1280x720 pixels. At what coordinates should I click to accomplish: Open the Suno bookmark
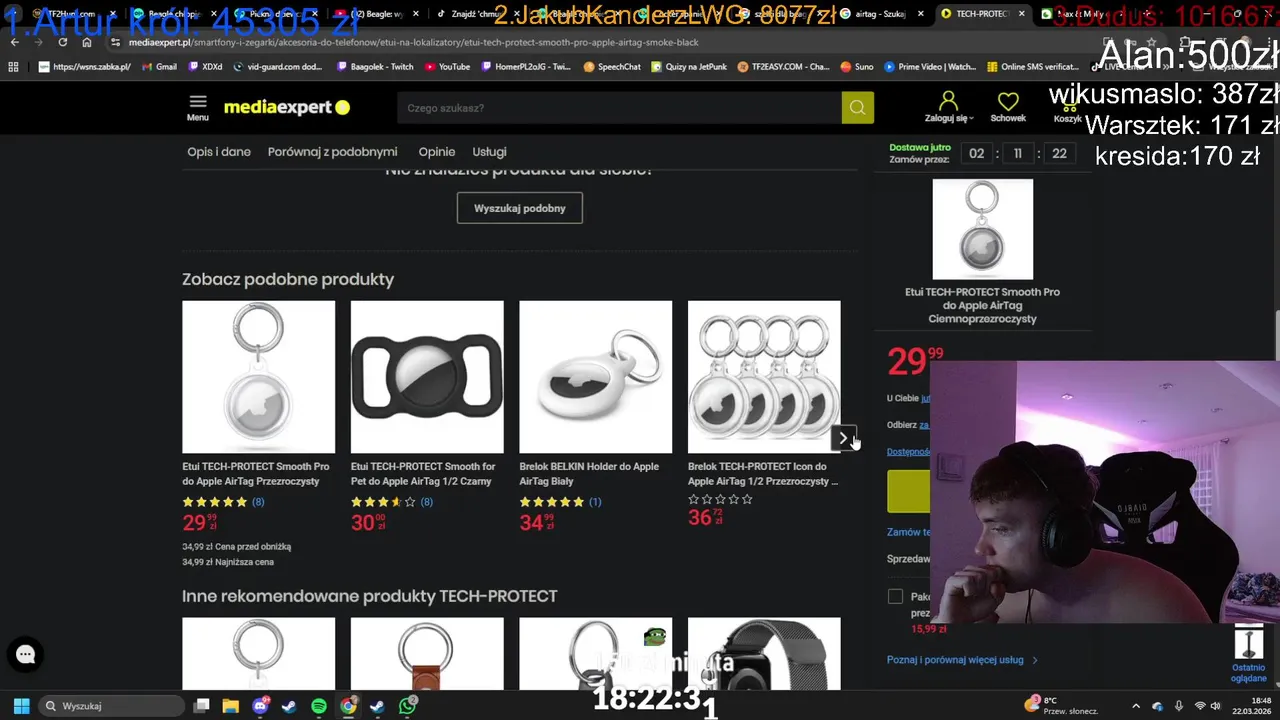pyautogui.click(x=857, y=67)
